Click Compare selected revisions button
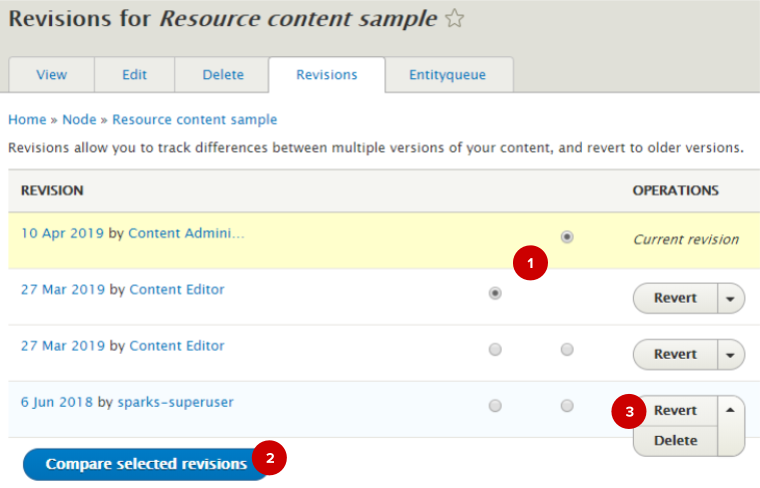Viewport: 760px width, 488px height. [x=146, y=464]
